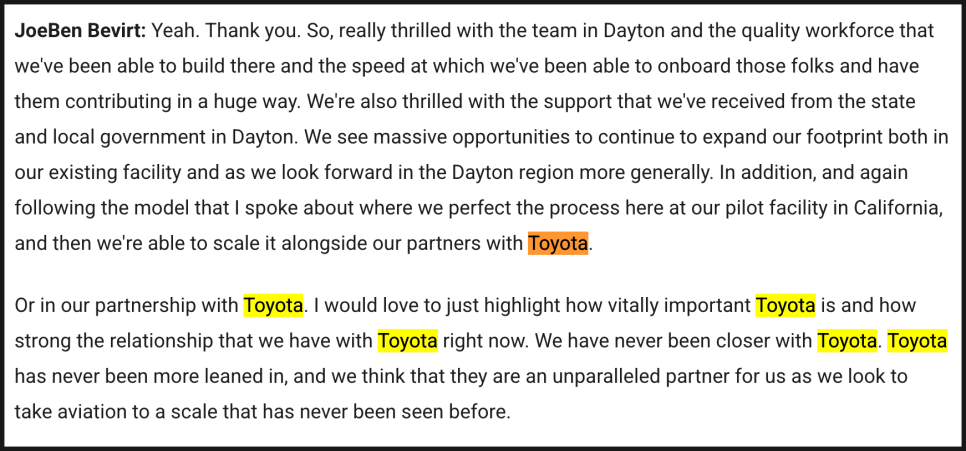
Task: Click highlighted Toyota before "right now"
Action: pos(407,341)
